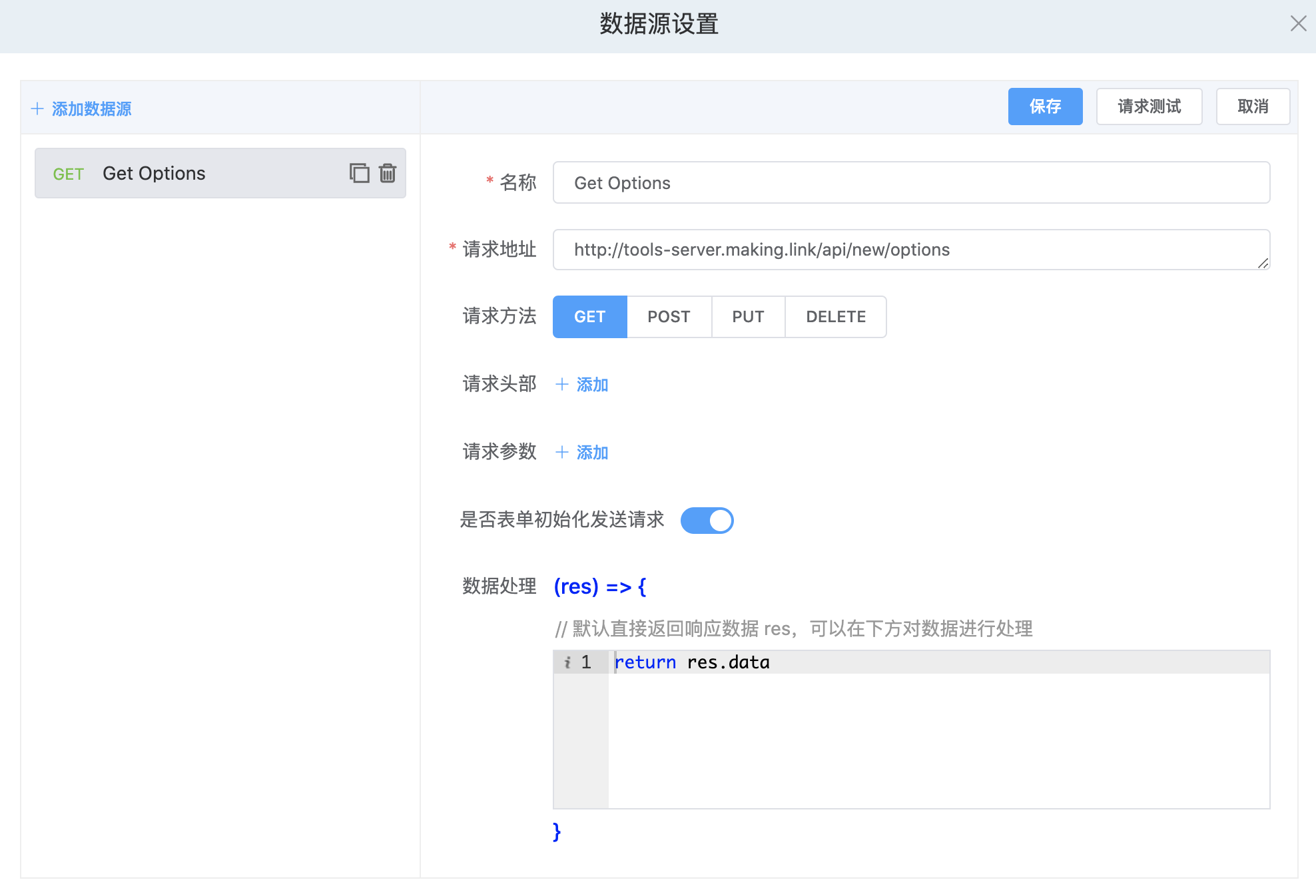Click the plus icon next to 请求头部 添加
This screenshot has height=896, width=1316.
[561, 385]
